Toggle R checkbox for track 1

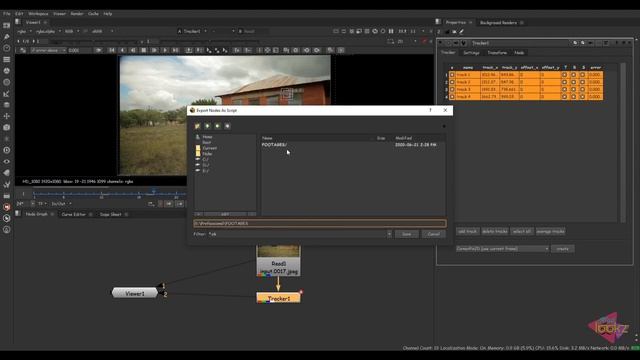pos(573,75)
